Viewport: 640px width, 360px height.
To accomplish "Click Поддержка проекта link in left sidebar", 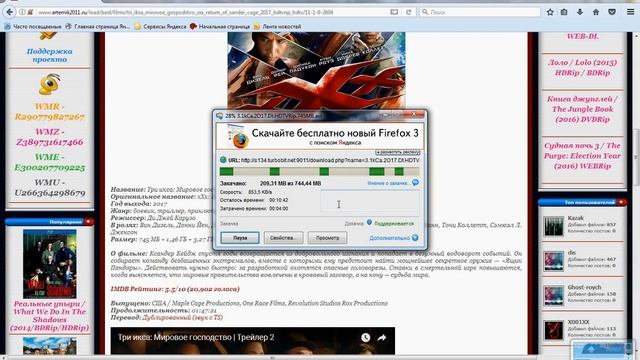I will tap(49, 55).
